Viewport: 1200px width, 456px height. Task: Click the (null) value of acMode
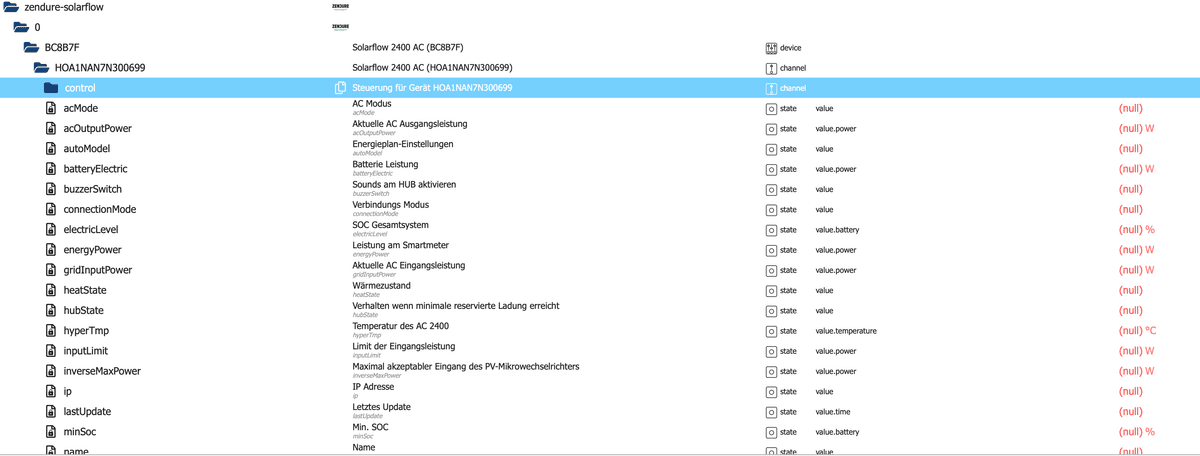[x=1130, y=108]
